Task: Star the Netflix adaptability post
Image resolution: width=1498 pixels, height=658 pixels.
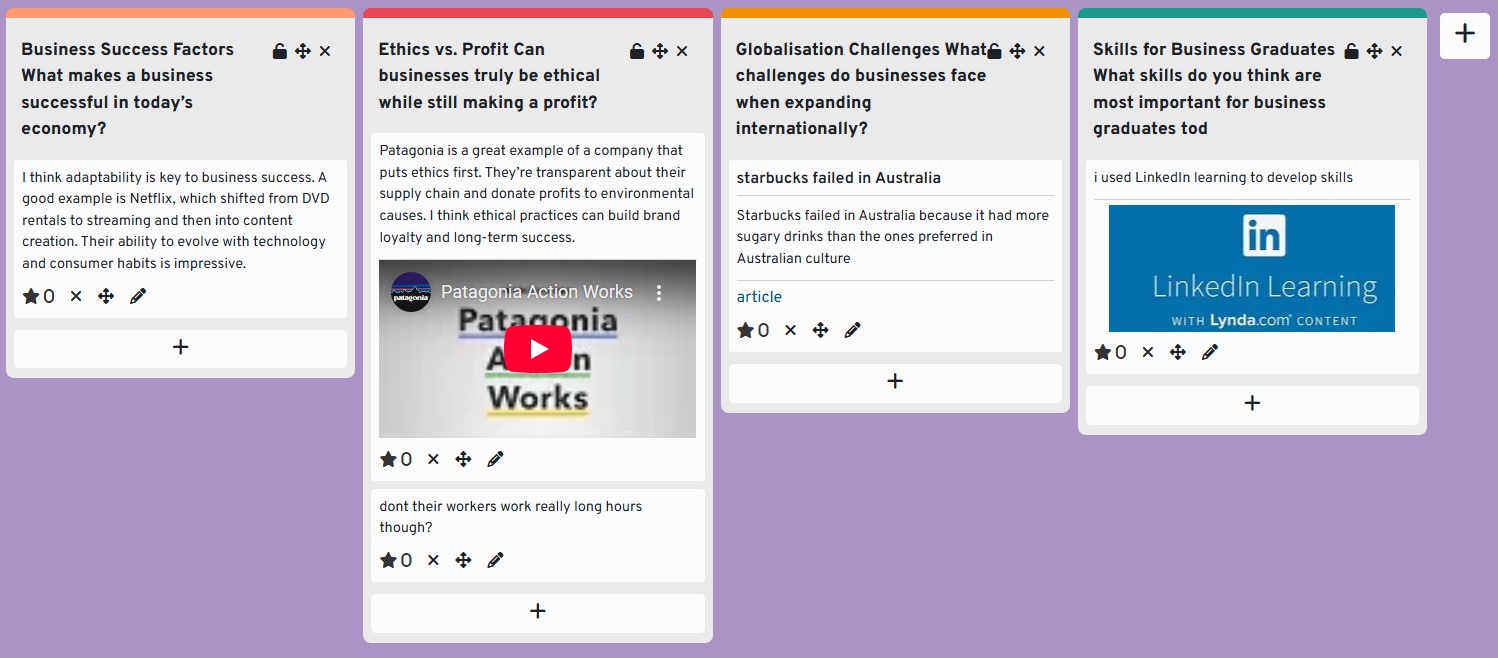Action: 32,295
